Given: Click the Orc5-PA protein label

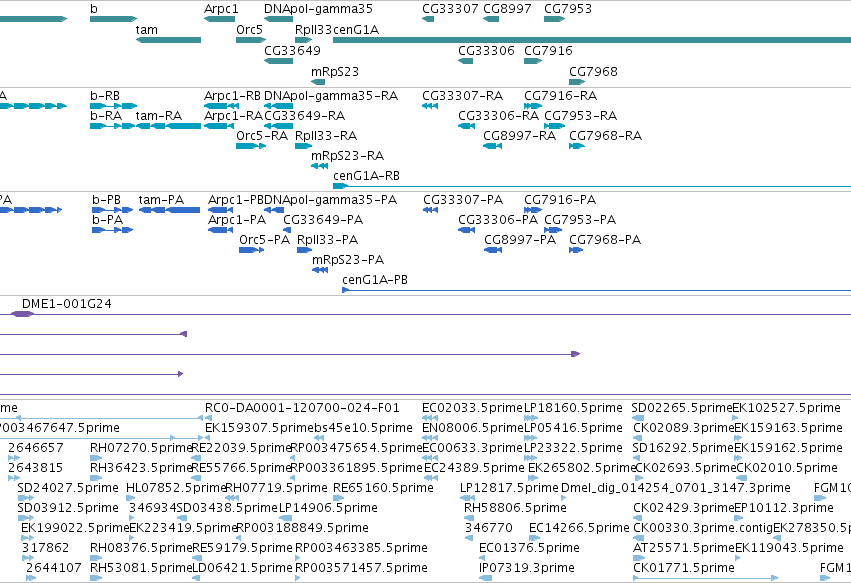Looking at the screenshot, I should click(264, 240).
